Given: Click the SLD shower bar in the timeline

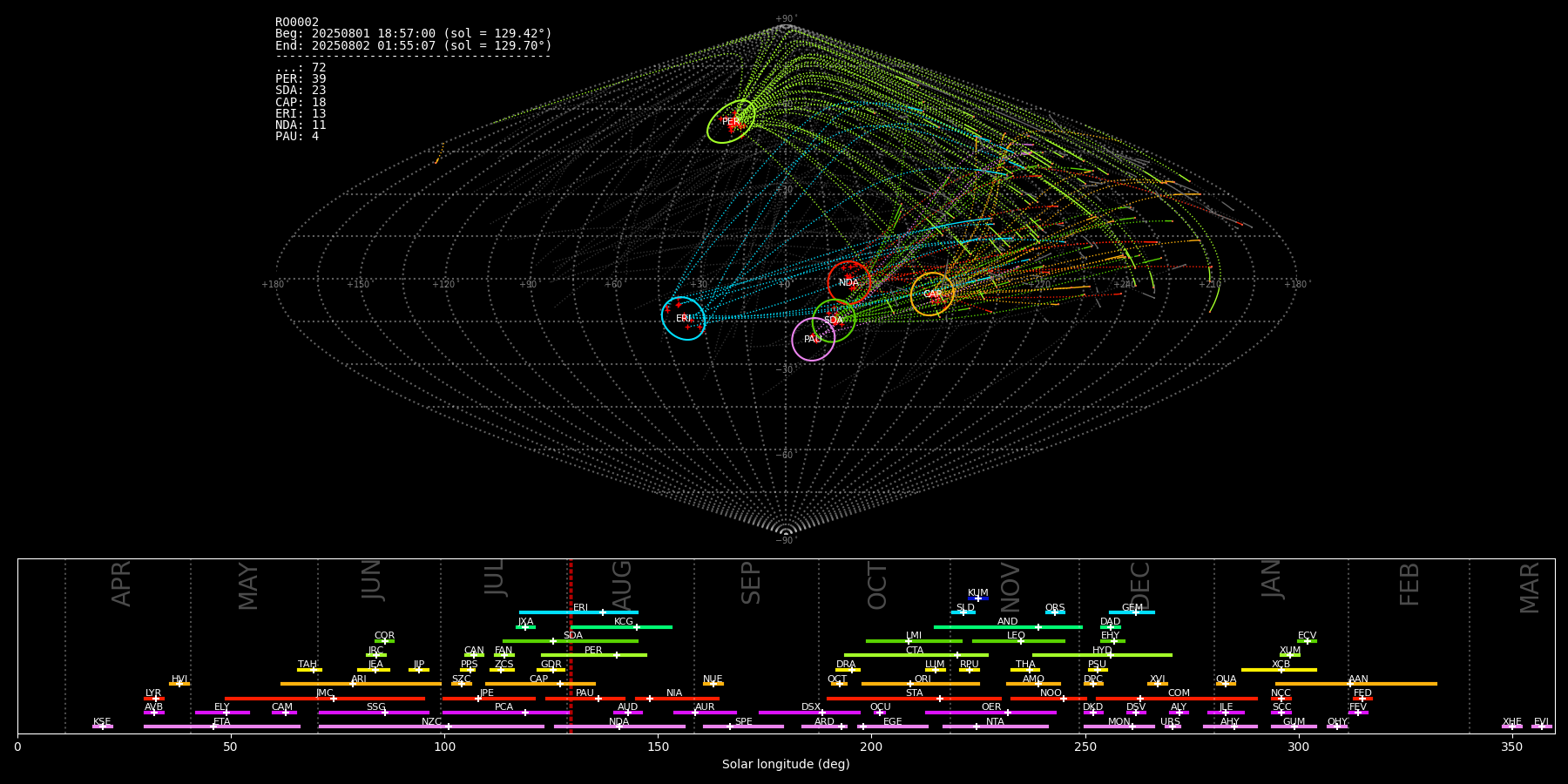Looking at the screenshot, I should coord(963,612).
